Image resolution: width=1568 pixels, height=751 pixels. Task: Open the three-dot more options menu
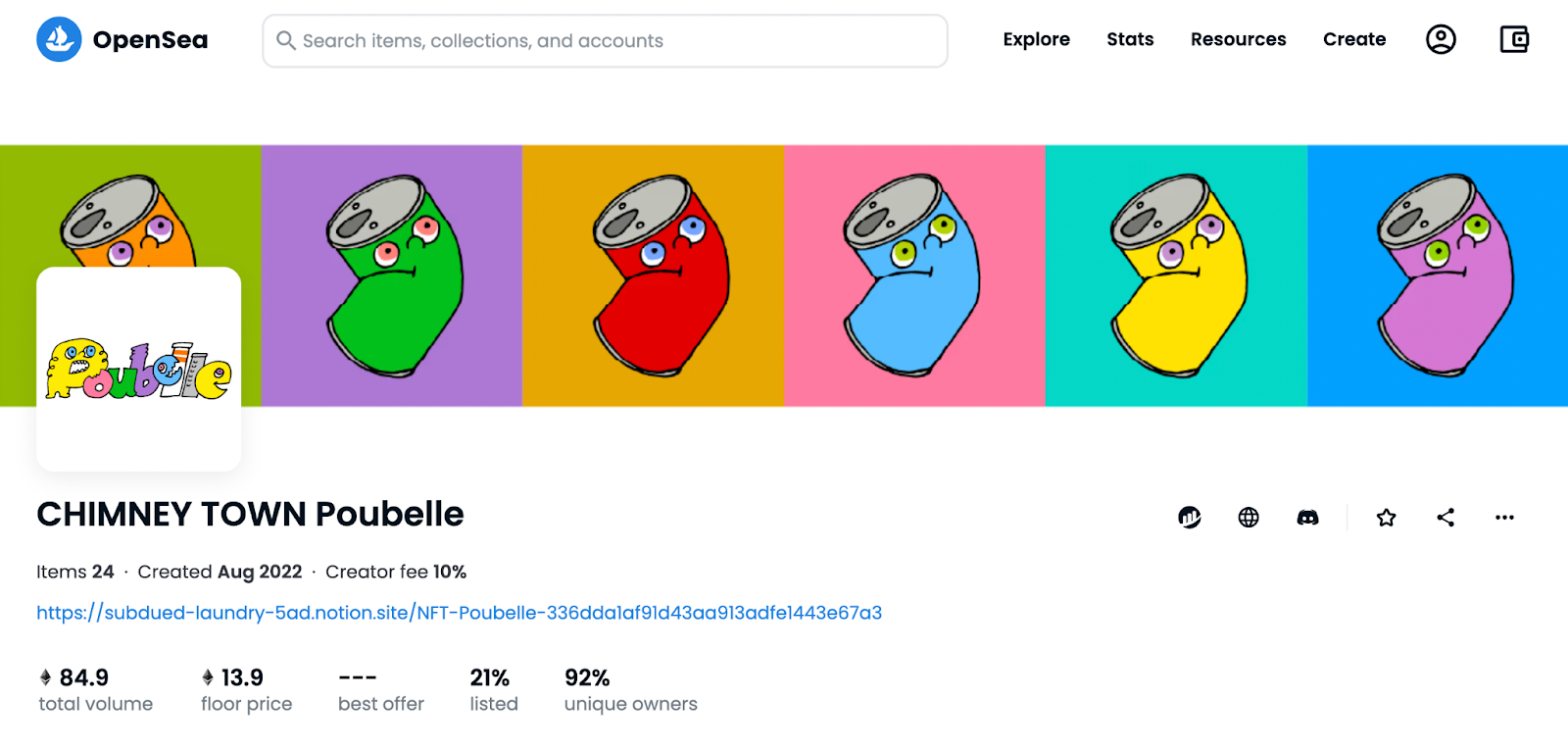[x=1504, y=517]
